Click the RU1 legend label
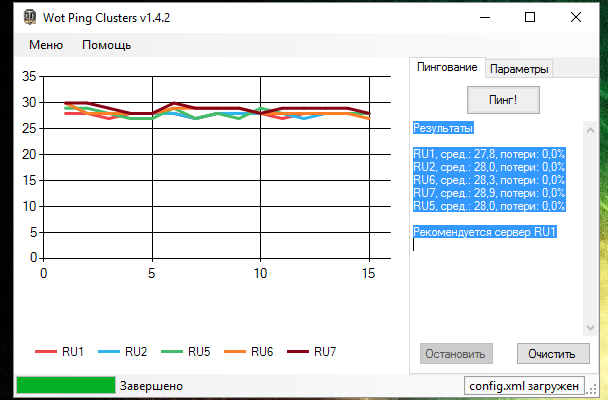Viewport: 608px width, 400px height. click(73, 352)
